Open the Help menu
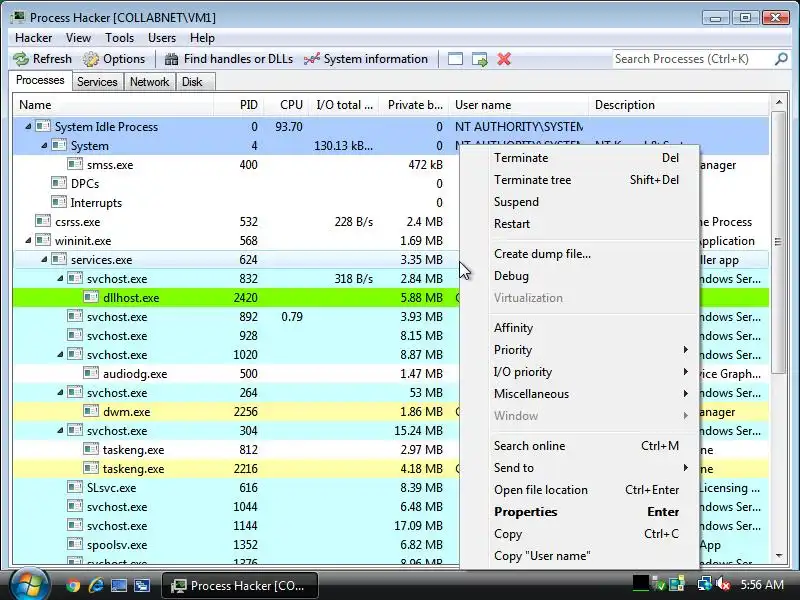 (x=202, y=38)
